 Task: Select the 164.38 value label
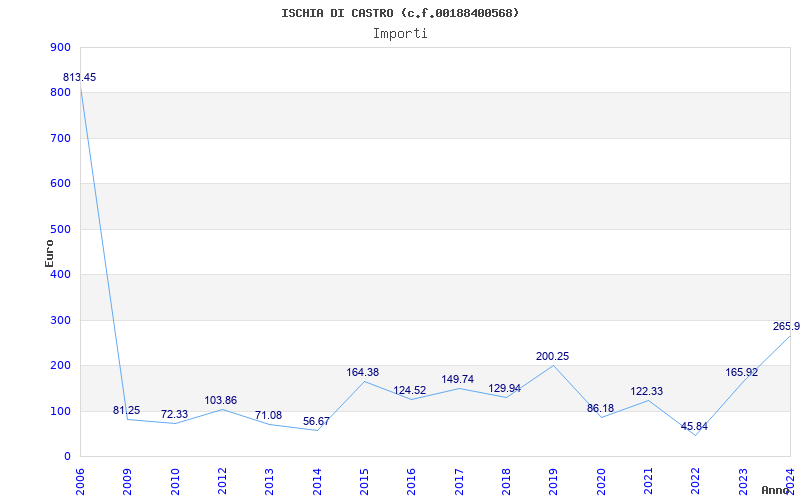click(363, 372)
